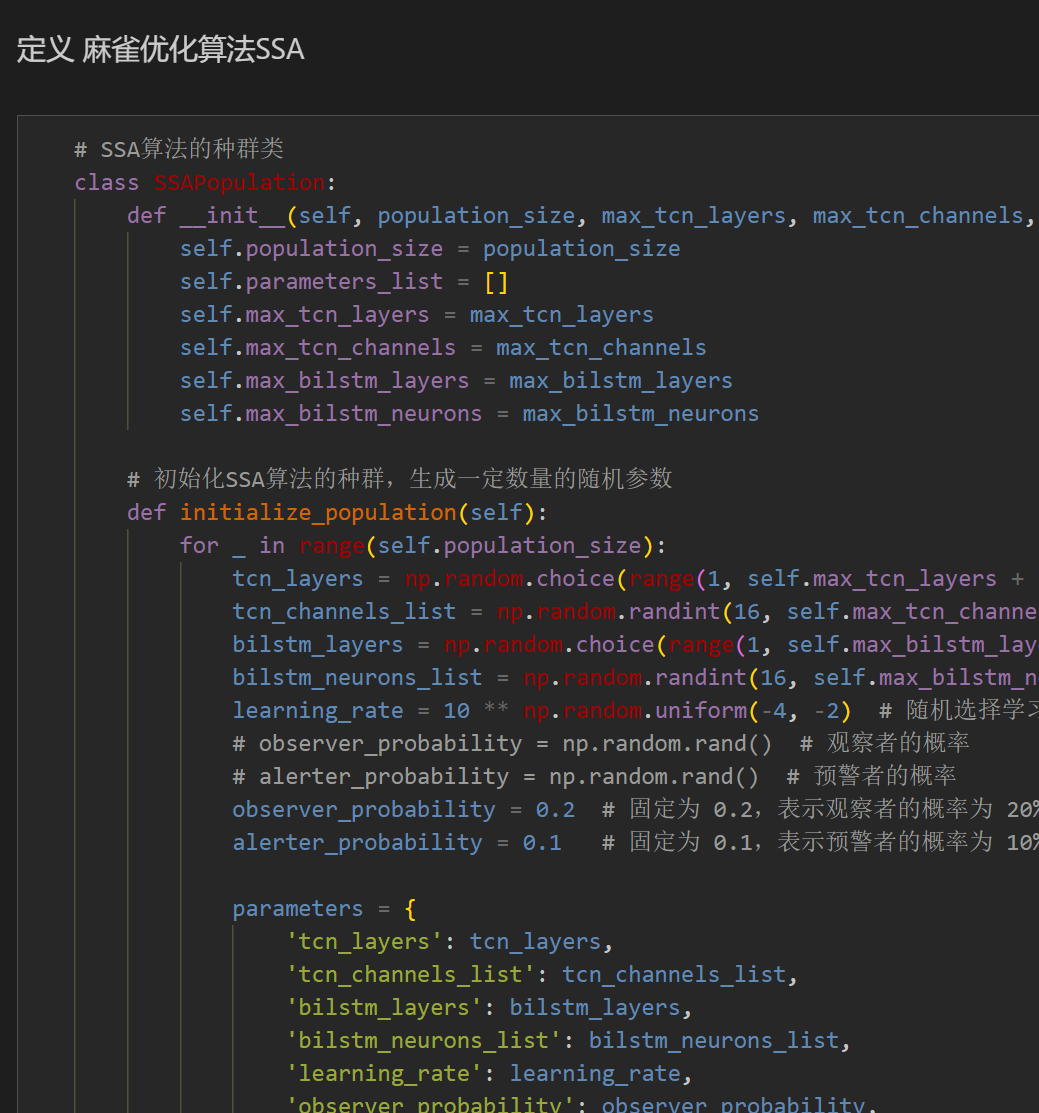The height and width of the screenshot is (1113, 1039).
Task: Select the class name SSAPopulation
Action: (x=238, y=182)
